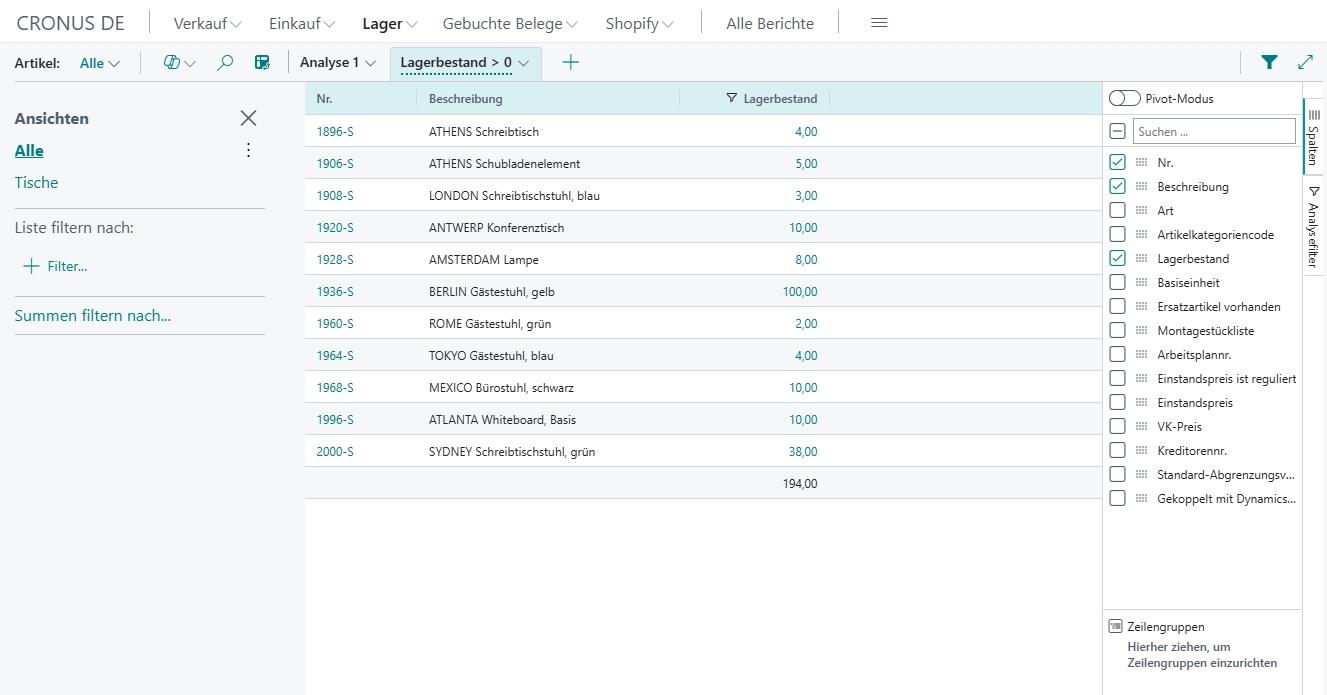Select the Tische view
The image size is (1327, 695).
[36, 182]
